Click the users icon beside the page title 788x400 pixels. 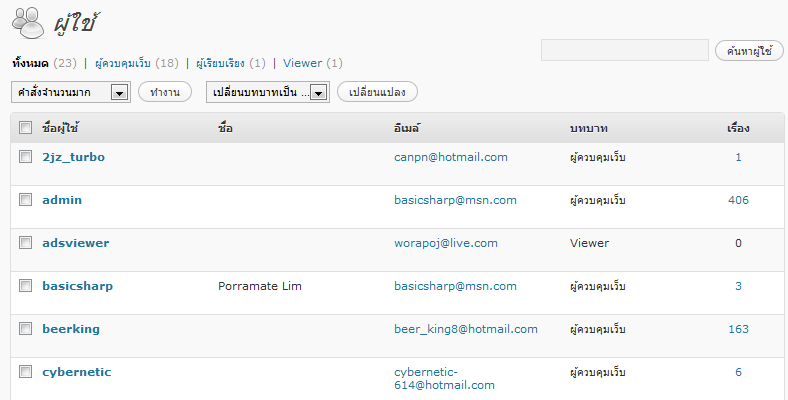(26, 19)
